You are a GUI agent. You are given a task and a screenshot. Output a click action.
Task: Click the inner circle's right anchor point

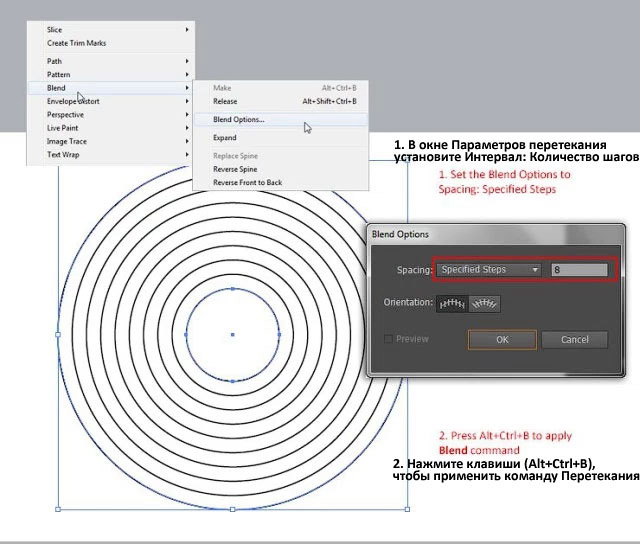[279, 335]
